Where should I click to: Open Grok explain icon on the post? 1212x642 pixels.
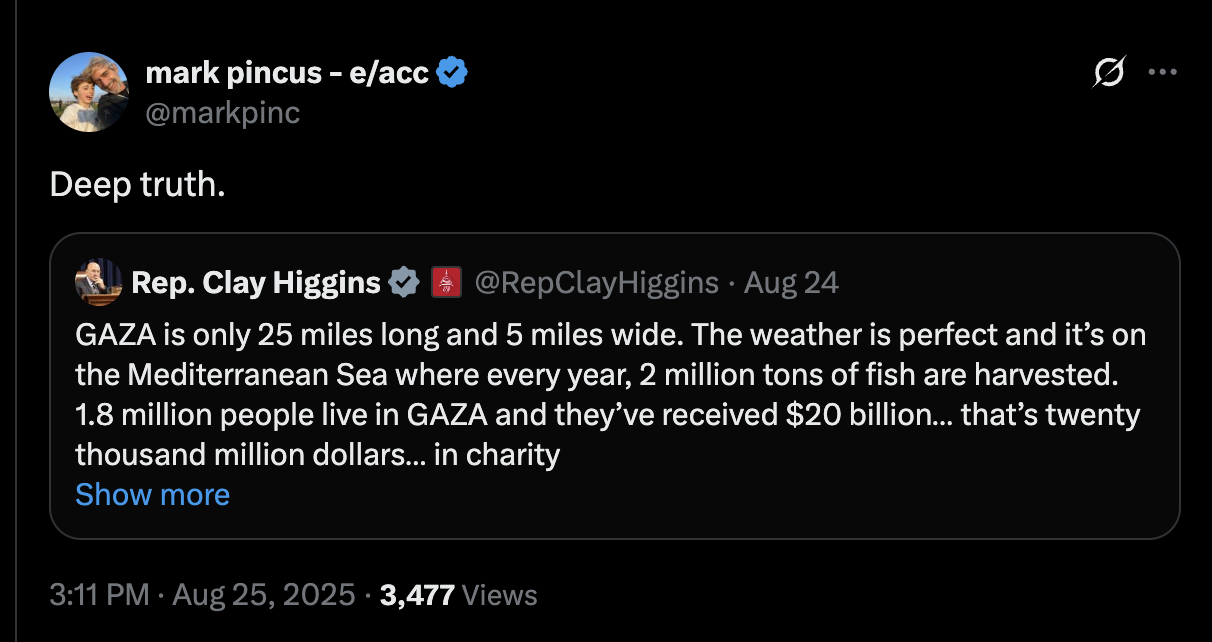pyautogui.click(x=1108, y=73)
